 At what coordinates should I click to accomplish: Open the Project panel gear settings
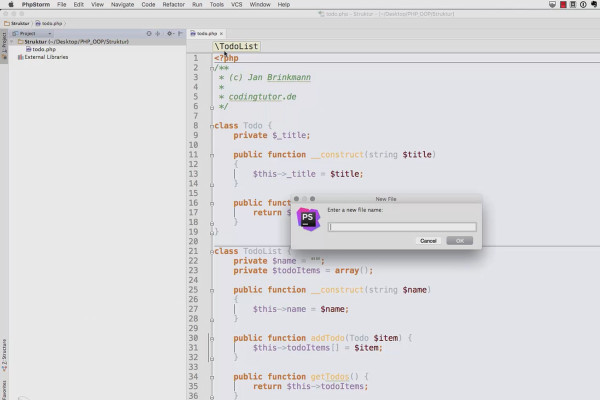(170, 34)
